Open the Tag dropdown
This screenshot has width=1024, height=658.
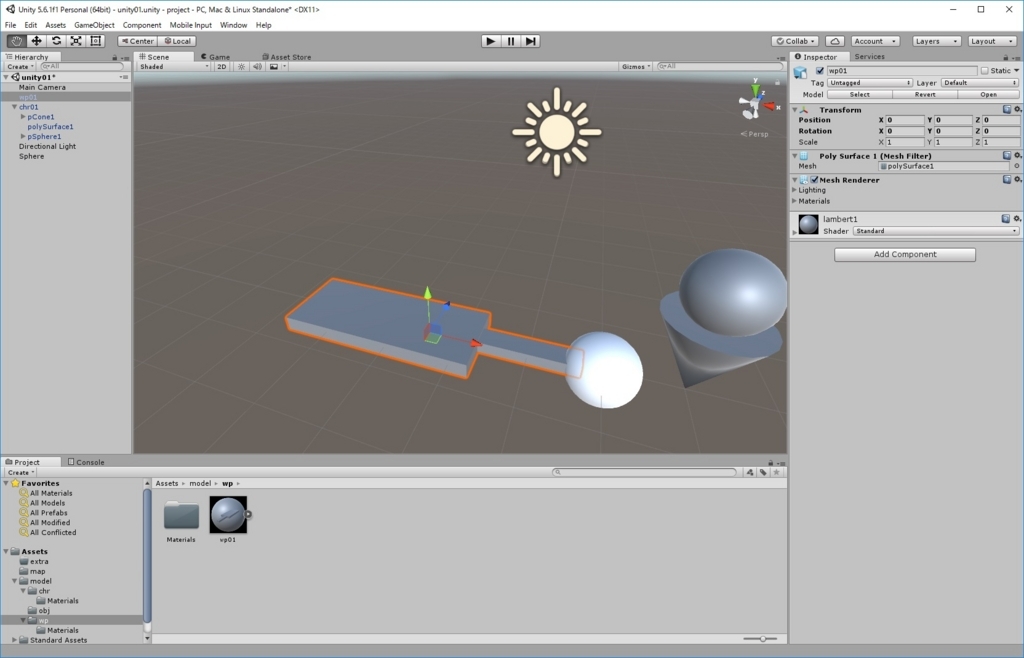coord(869,83)
